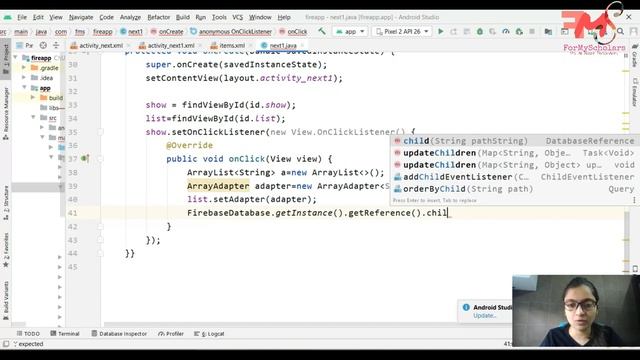
Task: Click the Android Studio logo icon
Action: tap(7, 17)
